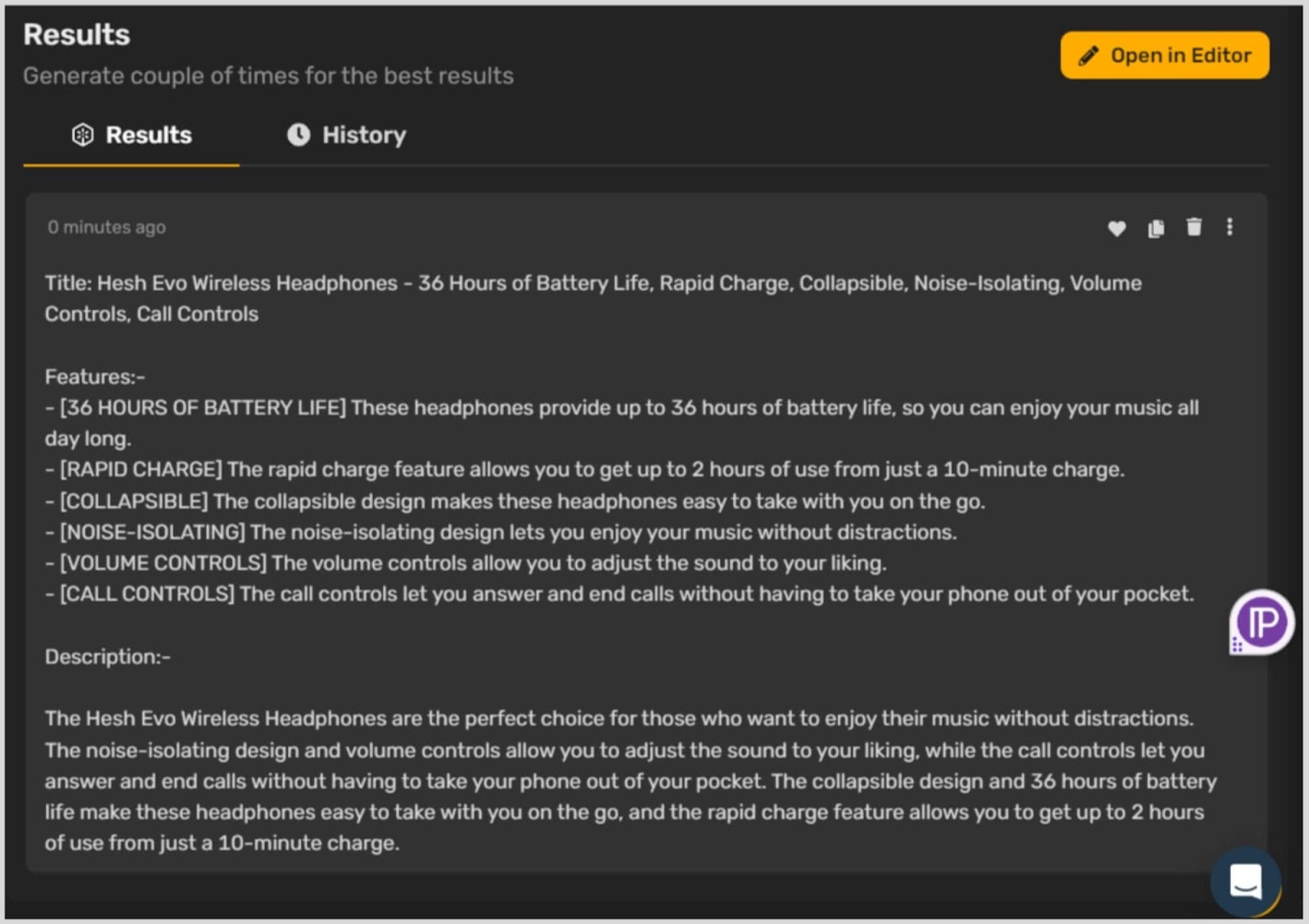1309x924 pixels.
Task: Click the pencil icon in Open in Editor
Action: [x=1086, y=55]
